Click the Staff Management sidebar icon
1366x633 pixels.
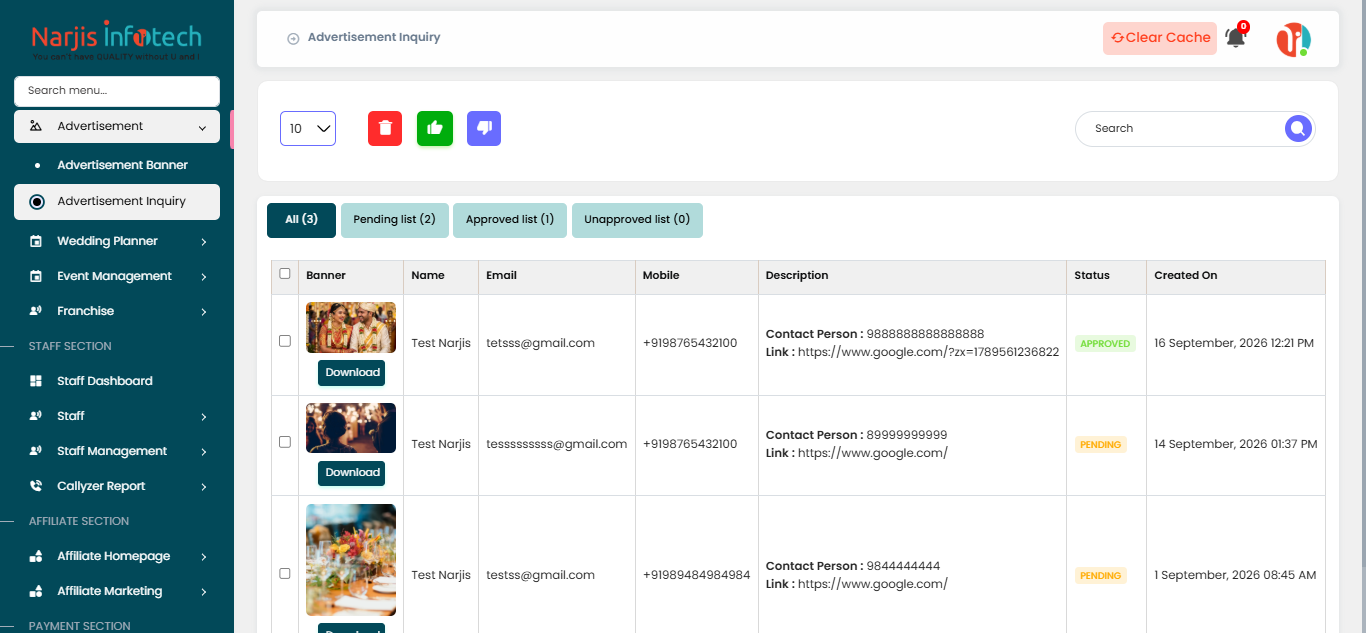pyautogui.click(x=36, y=451)
